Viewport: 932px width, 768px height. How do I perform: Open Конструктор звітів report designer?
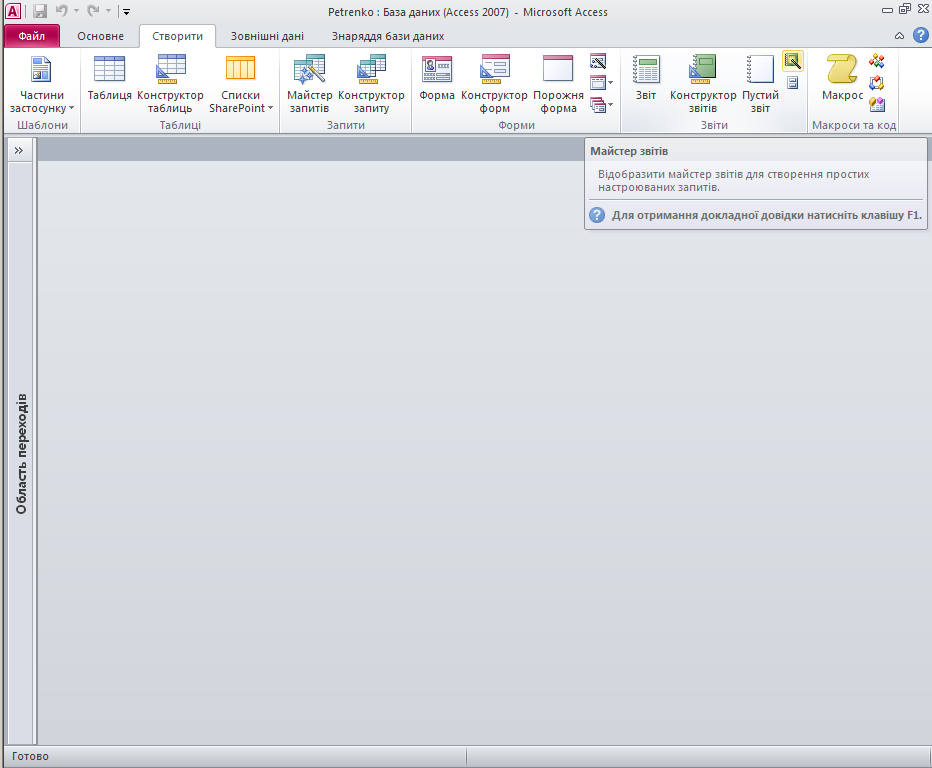703,84
